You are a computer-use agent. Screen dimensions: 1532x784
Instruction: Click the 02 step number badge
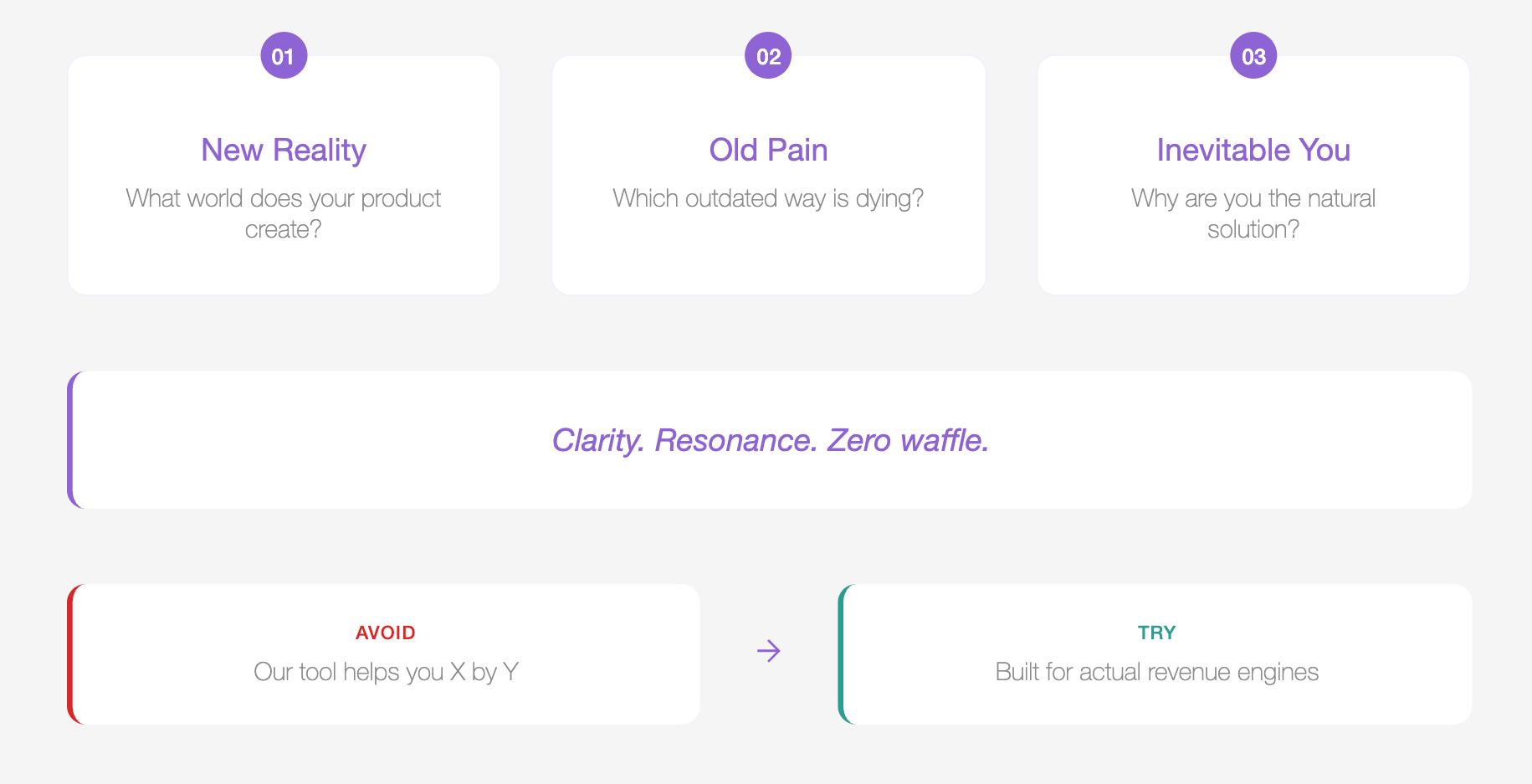click(768, 56)
